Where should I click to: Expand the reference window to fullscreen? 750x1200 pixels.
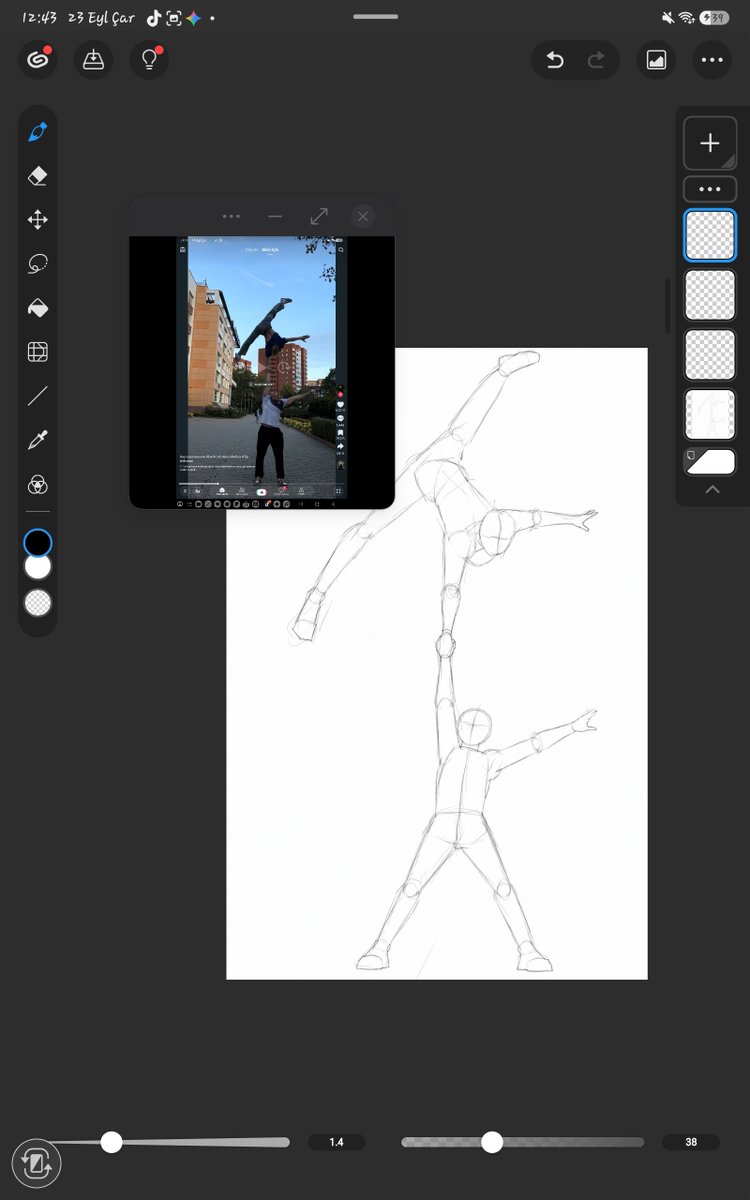coord(319,216)
